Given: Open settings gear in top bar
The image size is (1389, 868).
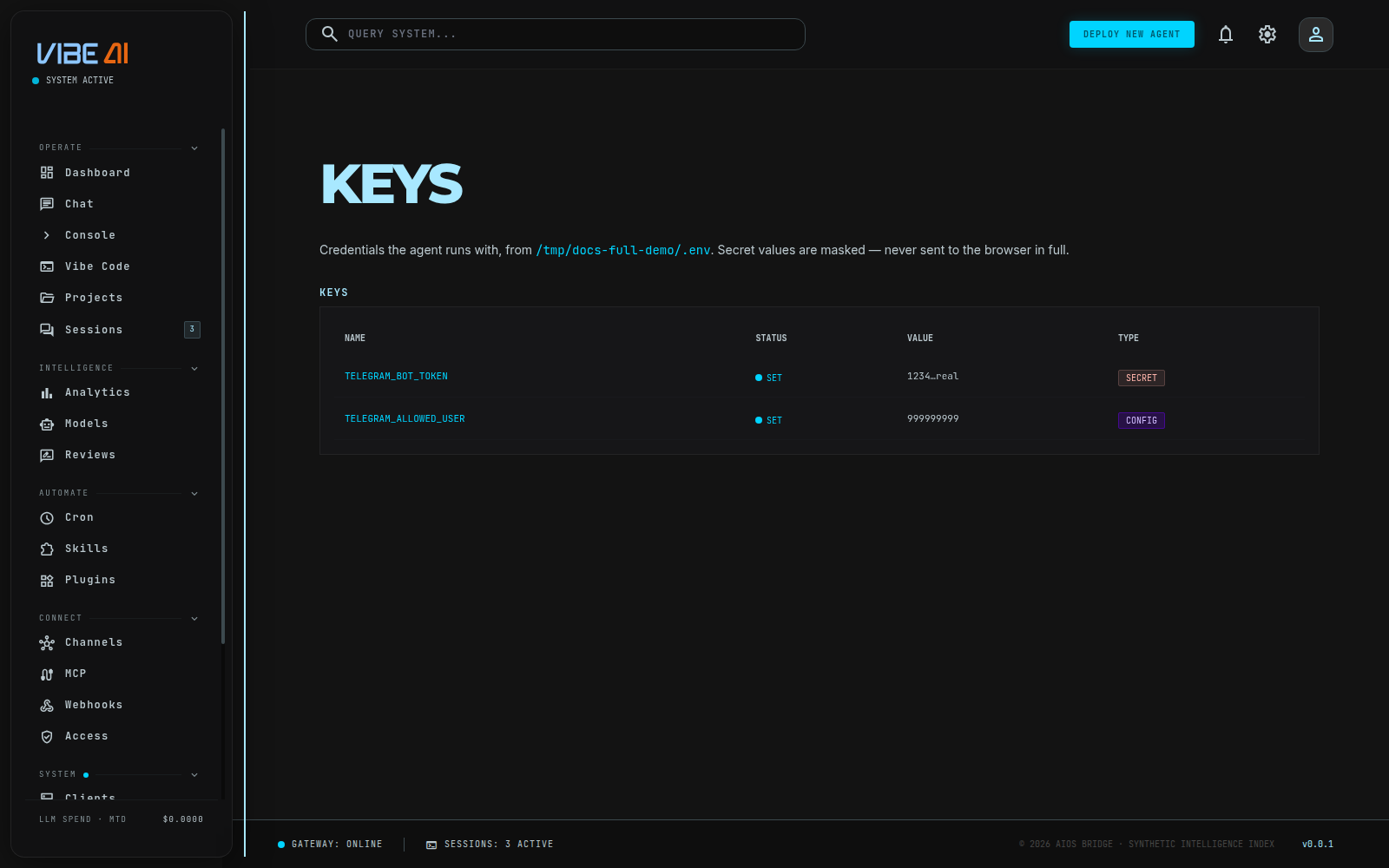Looking at the screenshot, I should coord(1267,35).
